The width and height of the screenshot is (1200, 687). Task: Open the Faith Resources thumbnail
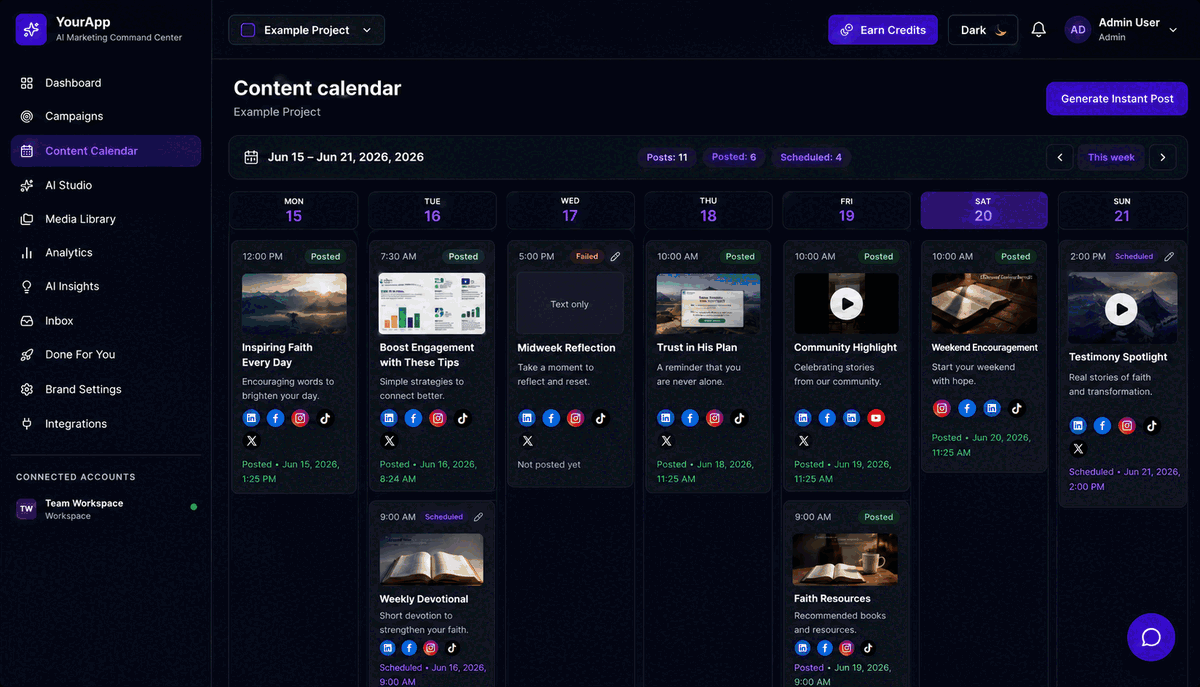[x=846, y=559]
